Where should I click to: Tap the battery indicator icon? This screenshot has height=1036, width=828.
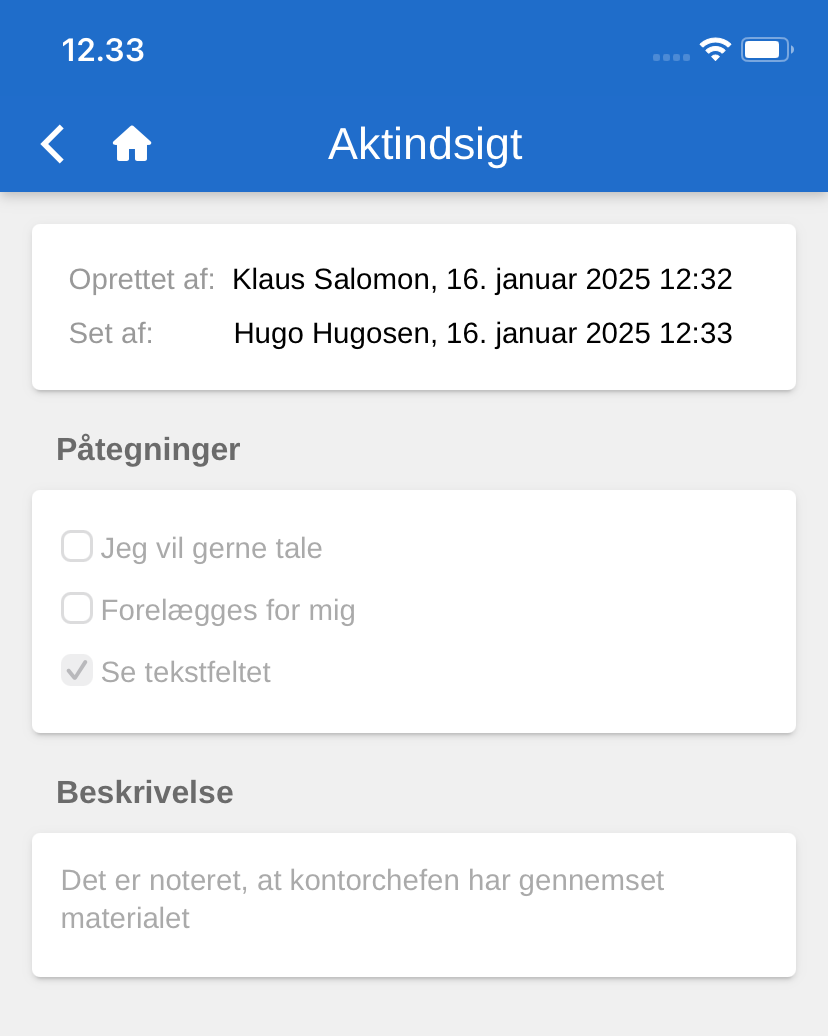766,49
